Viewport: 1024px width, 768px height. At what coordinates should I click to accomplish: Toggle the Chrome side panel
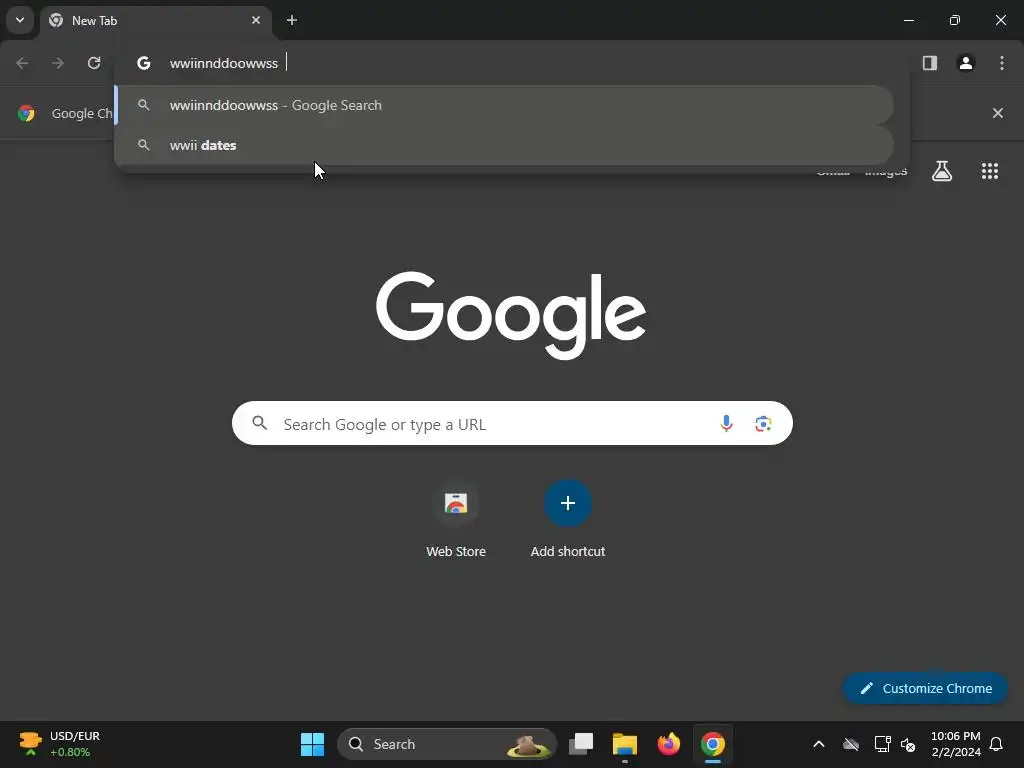(x=930, y=63)
